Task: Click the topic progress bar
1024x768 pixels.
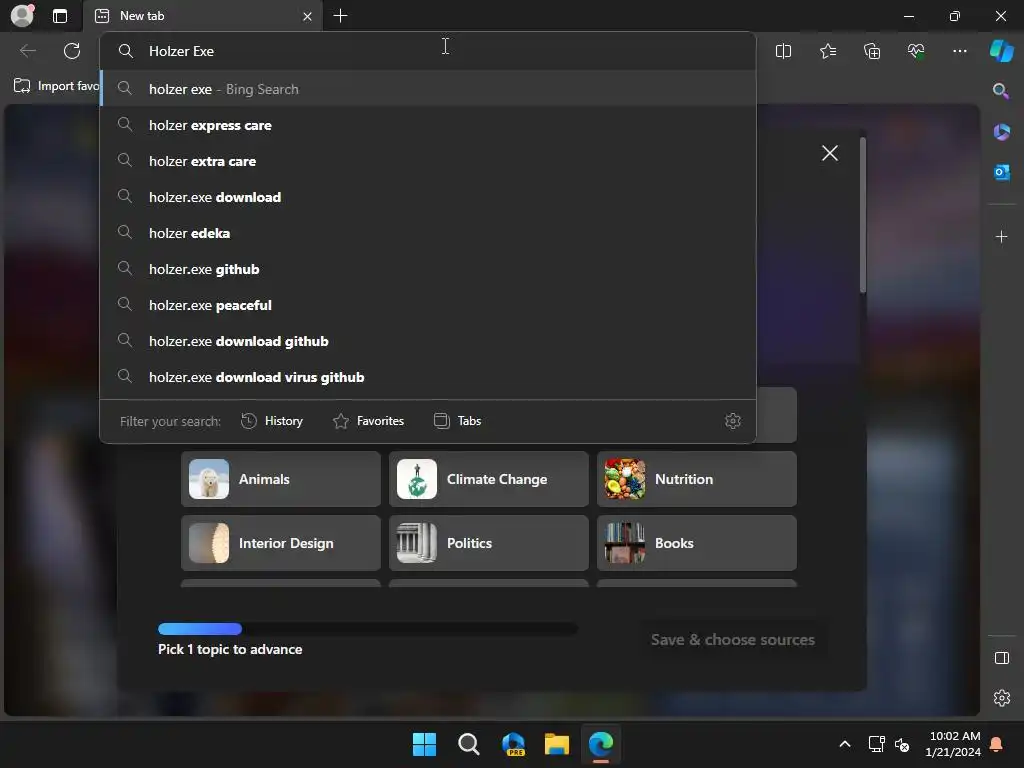Action: click(368, 629)
